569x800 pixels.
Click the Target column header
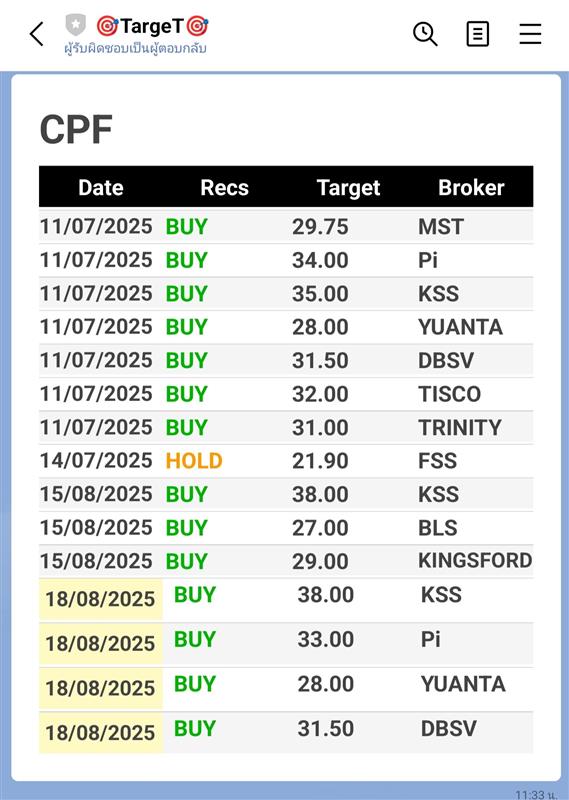tap(348, 188)
